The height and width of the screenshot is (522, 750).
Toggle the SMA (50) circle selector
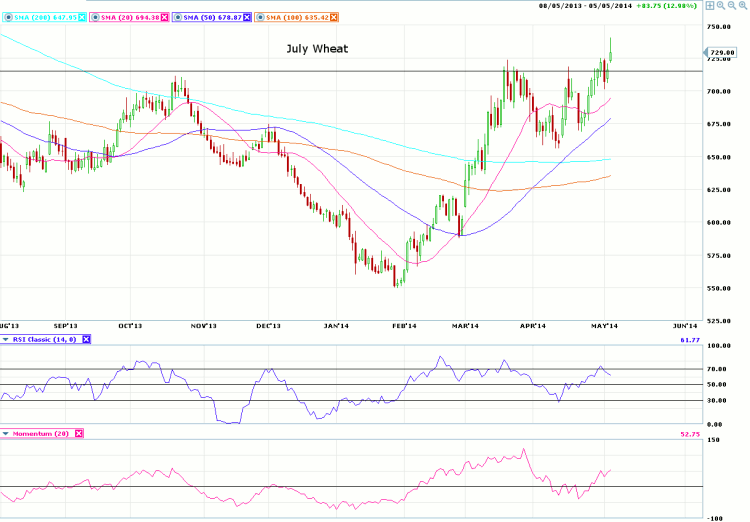178,17
